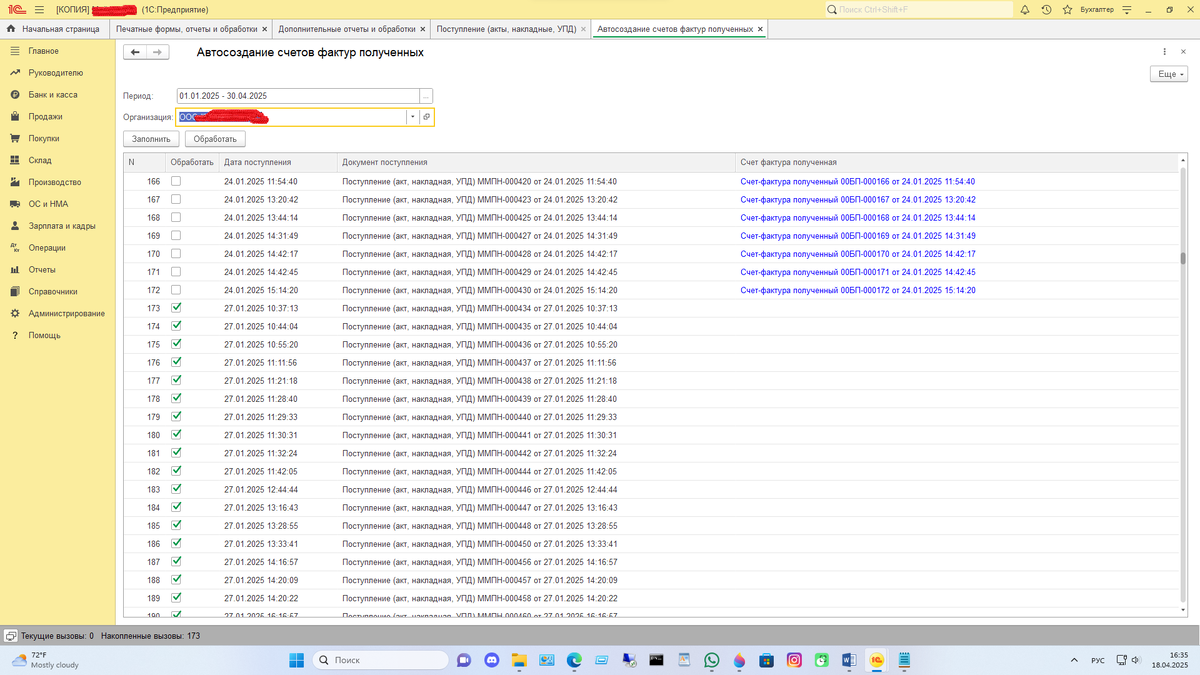This screenshot has width=1200, height=675.
Task: Open the Зарплата и кадры section
Action: (62, 226)
